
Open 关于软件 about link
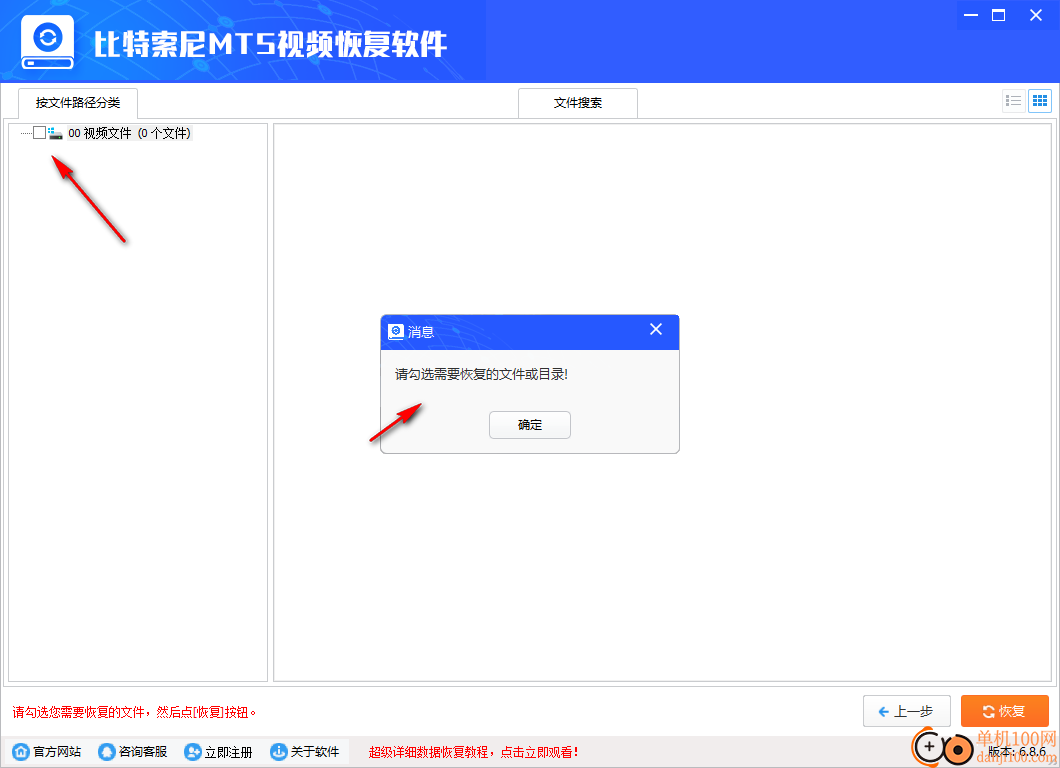pyautogui.click(x=305, y=752)
